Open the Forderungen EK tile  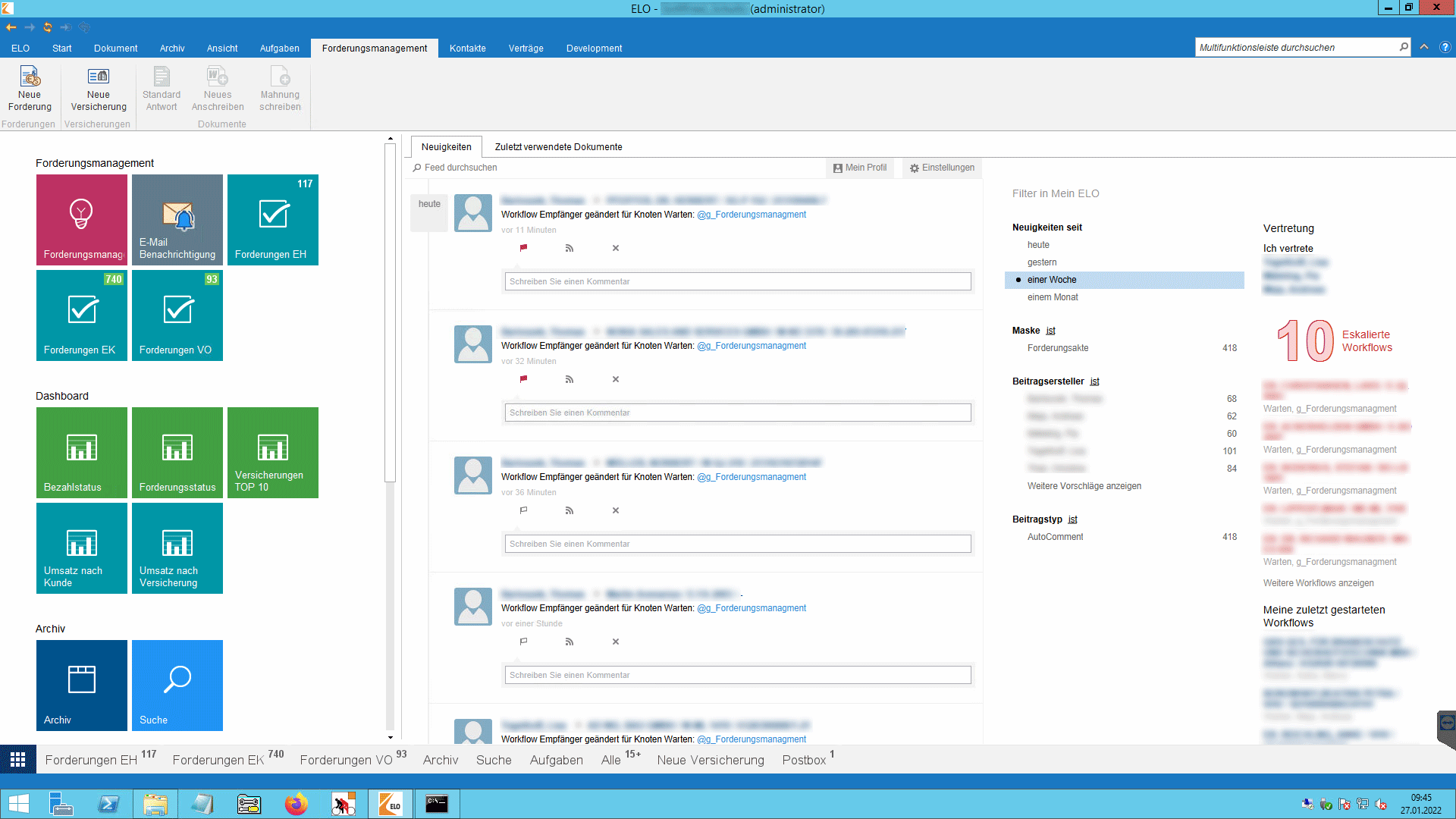82,315
